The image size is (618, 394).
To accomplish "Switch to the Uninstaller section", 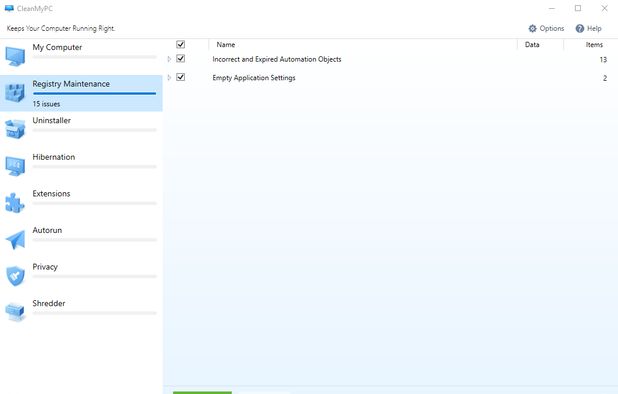I will [52, 121].
